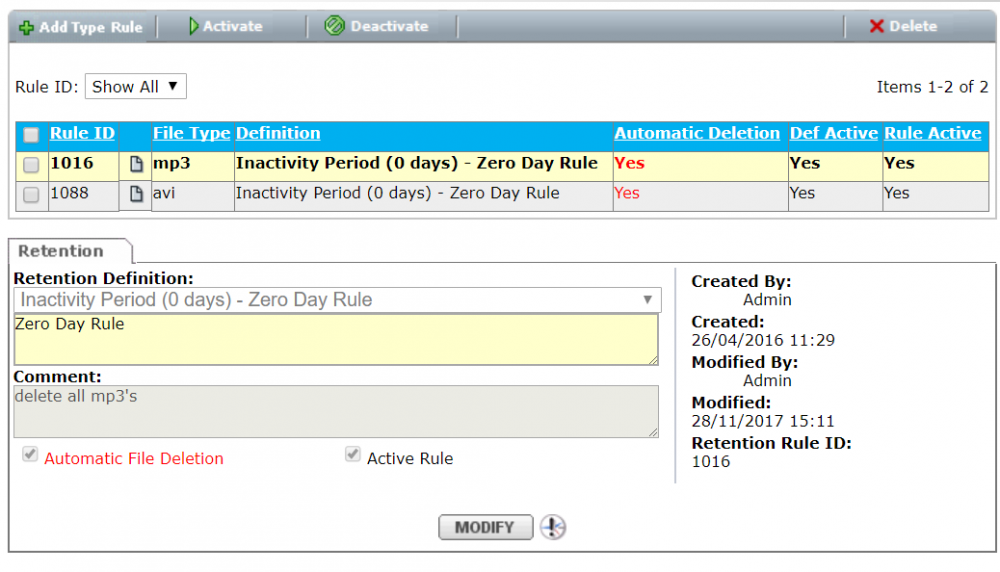
Task: Click the Deactivate circle icon
Action: (335, 27)
